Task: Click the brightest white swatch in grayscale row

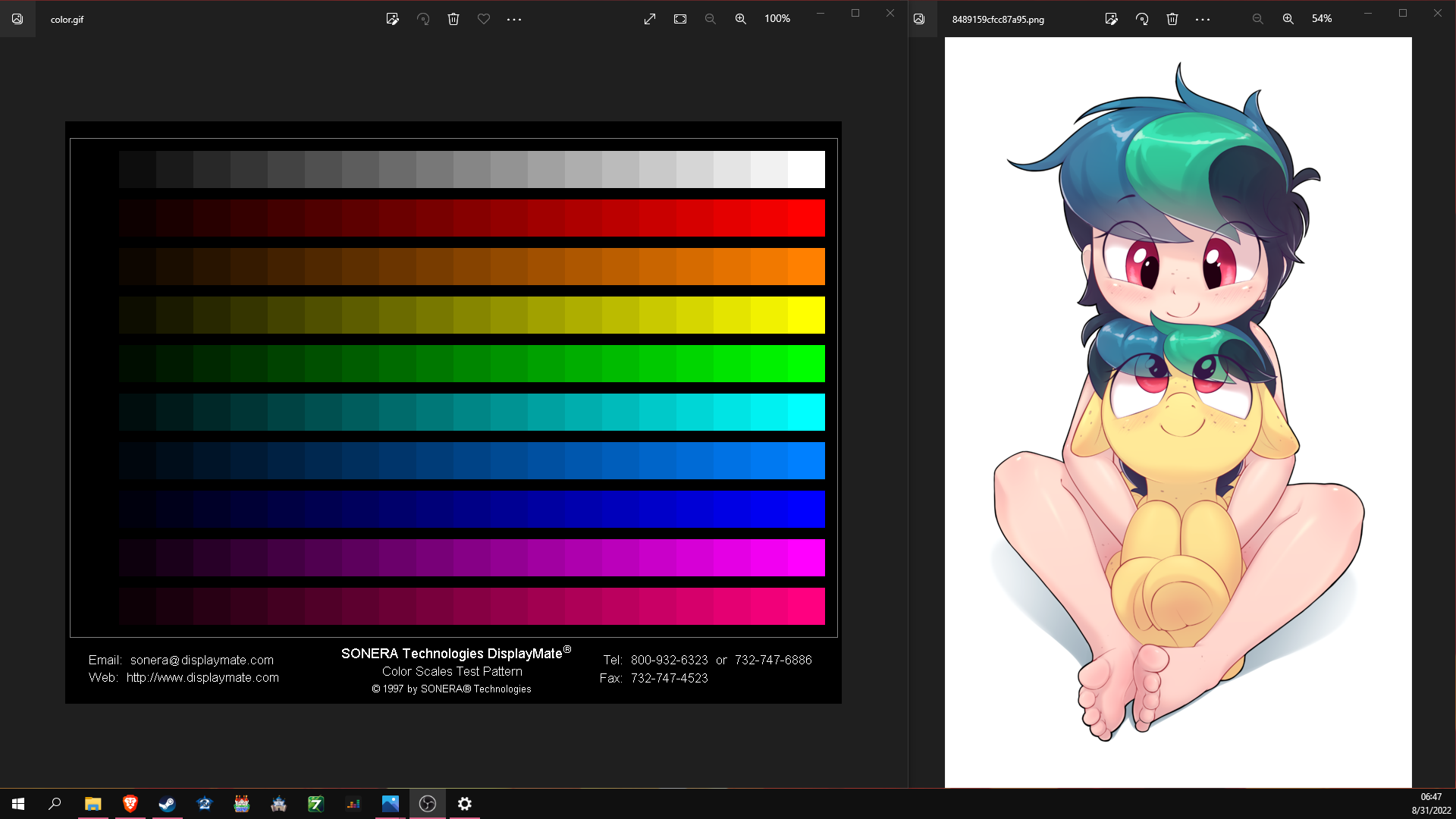Action: point(806,169)
